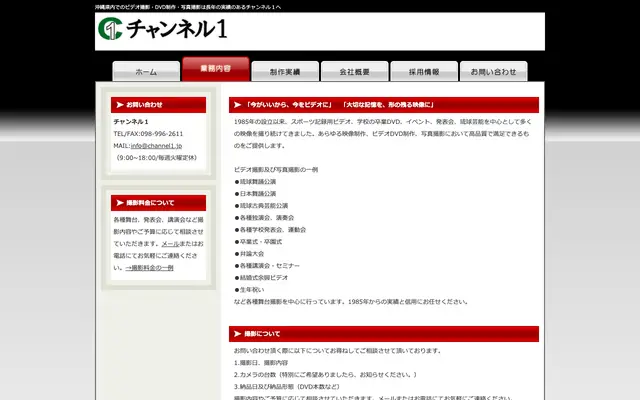Click the 1.撮影日、撮影内容 line
The height and width of the screenshot is (400, 640).
tap(261, 362)
